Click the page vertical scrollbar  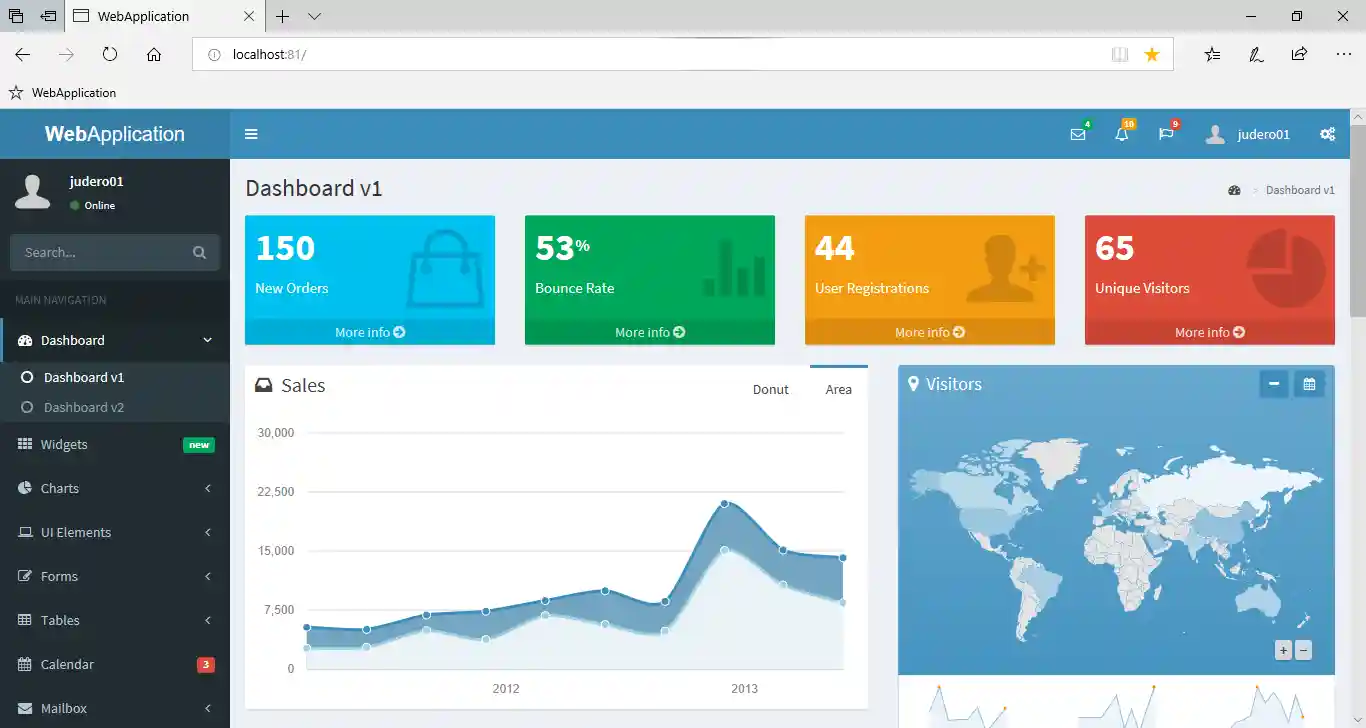coord(1358,220)
